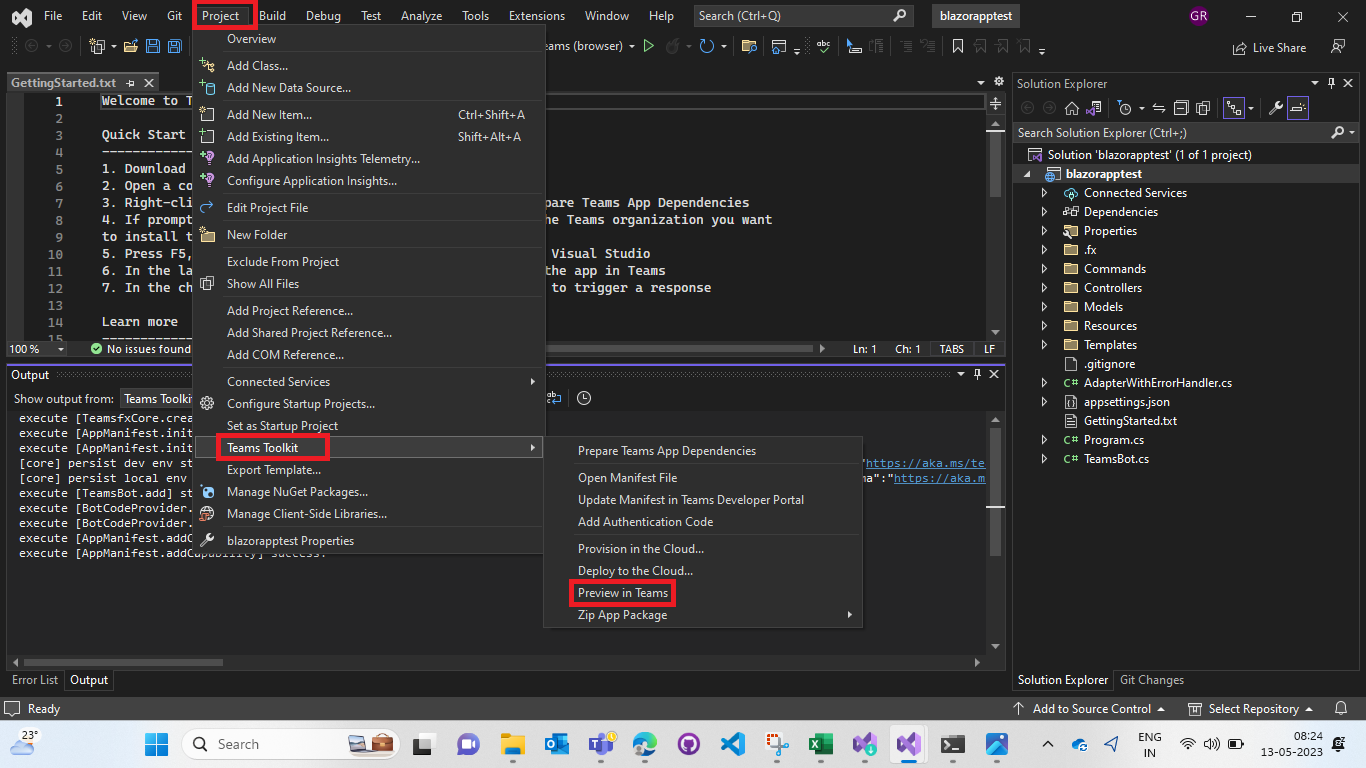1366x768 pixels.
Task: Toggle the file nesting button in Solution Explorer
Action: coord(1234,108)
